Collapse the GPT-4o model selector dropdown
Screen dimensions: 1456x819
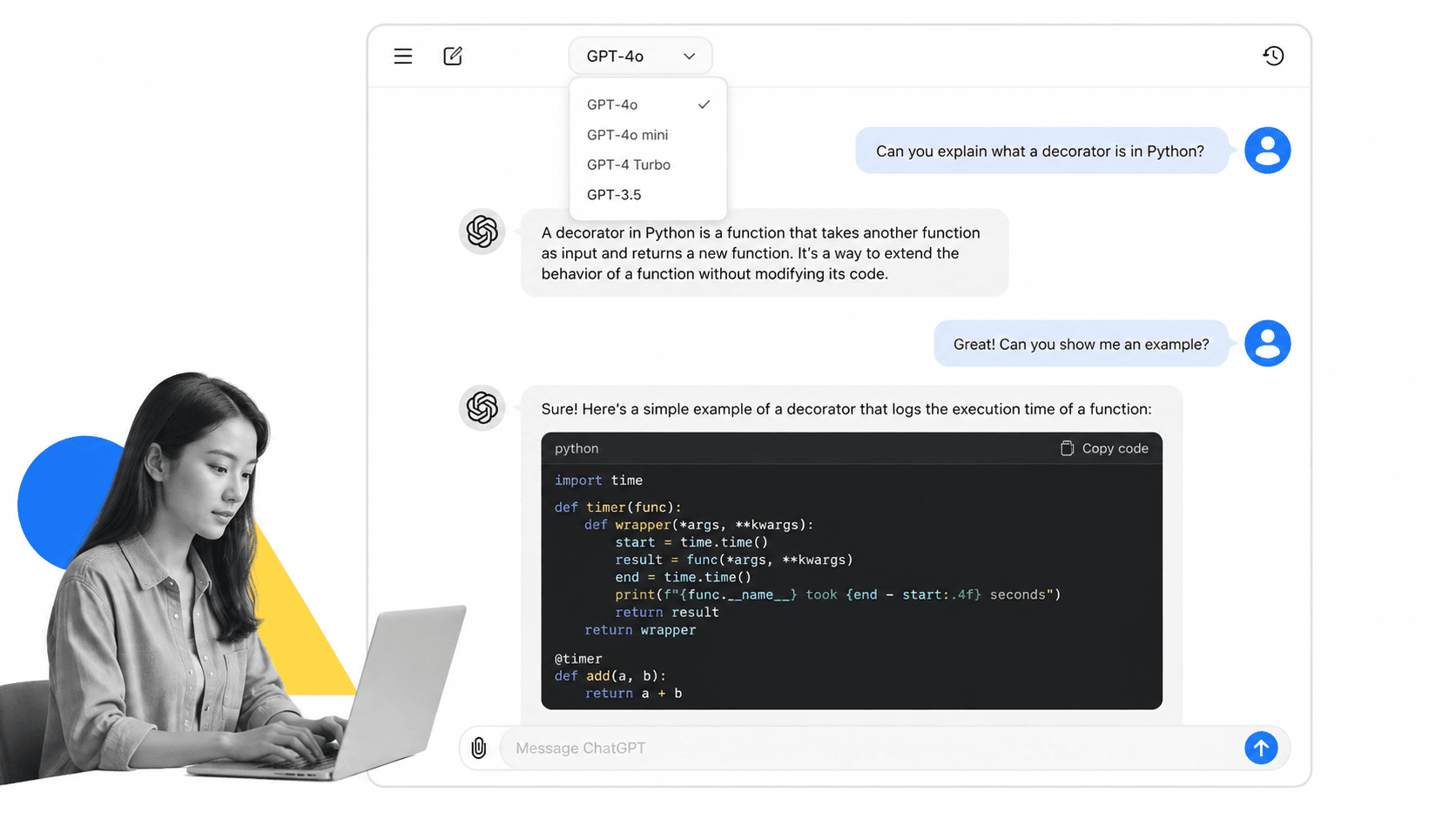[x=641, y=57]
